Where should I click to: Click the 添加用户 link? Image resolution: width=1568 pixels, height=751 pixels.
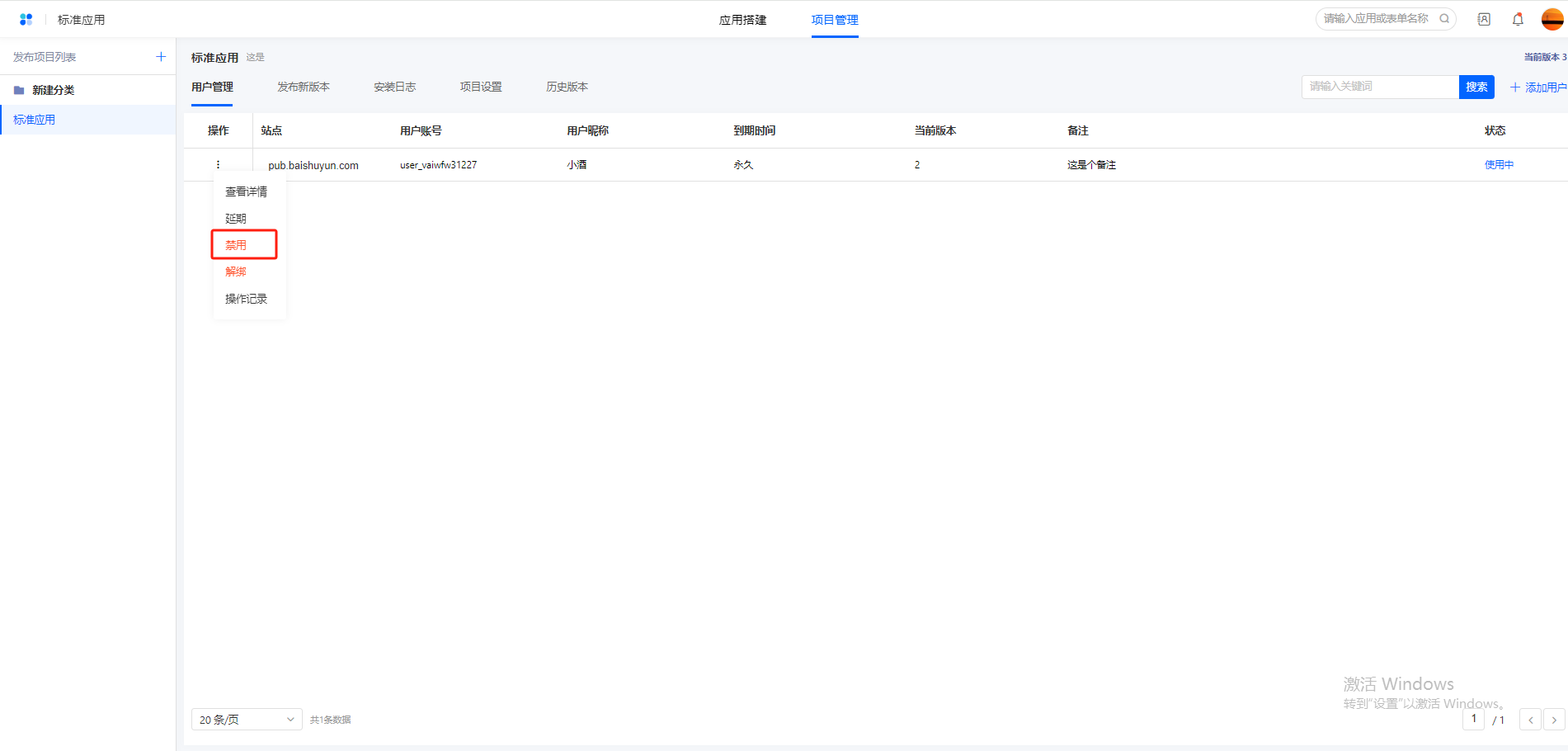pos(1538,87)
